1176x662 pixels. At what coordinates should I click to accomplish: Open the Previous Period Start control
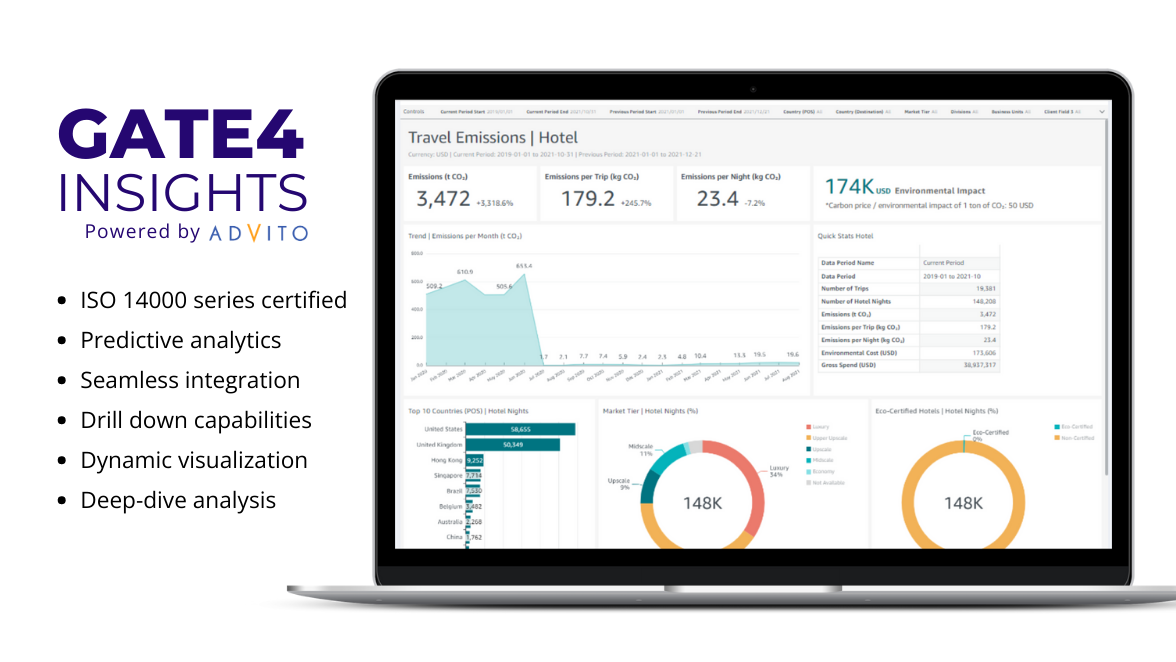coord(646,112)
